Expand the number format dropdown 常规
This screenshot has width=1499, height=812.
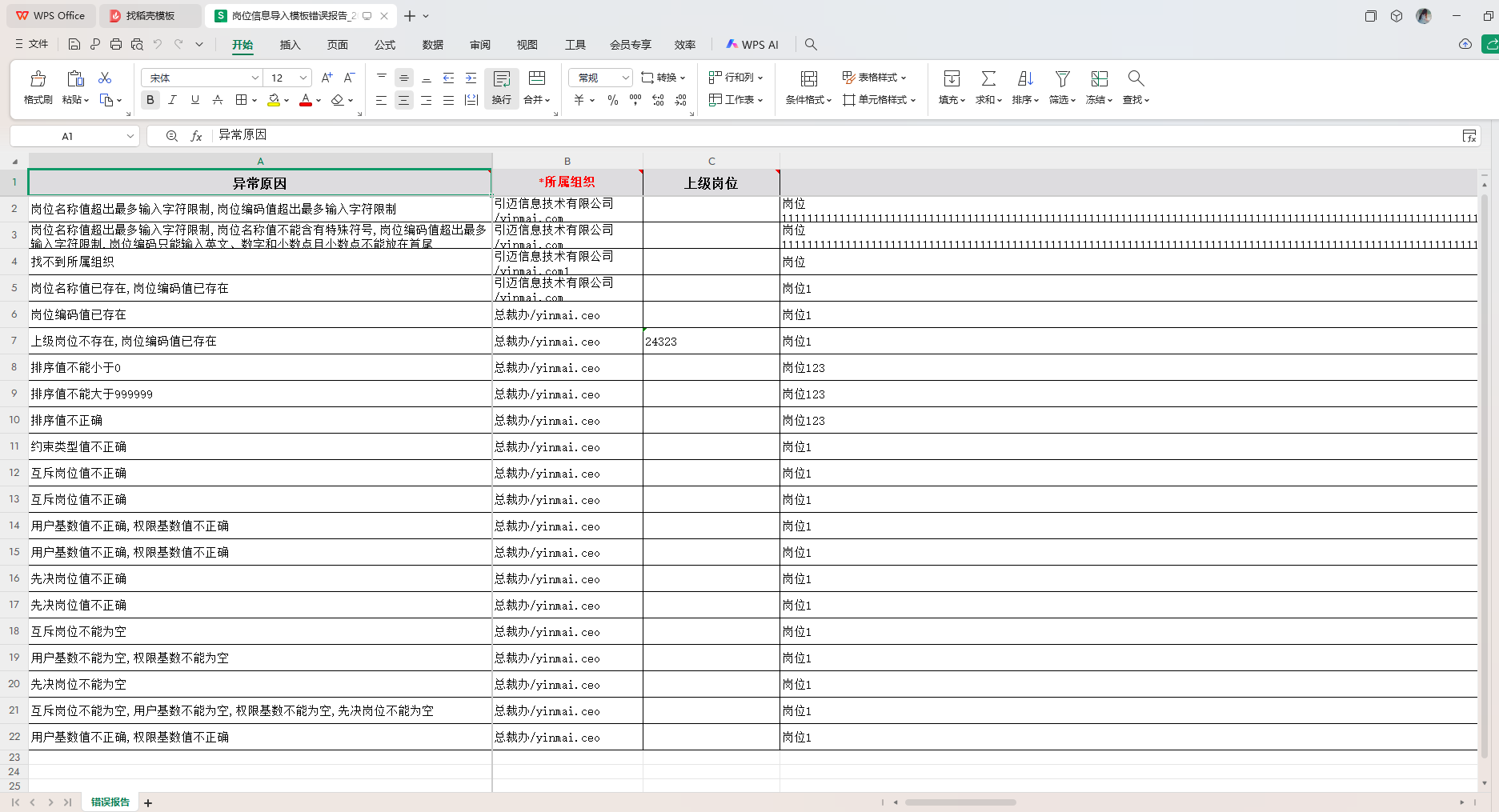point(625,78)
